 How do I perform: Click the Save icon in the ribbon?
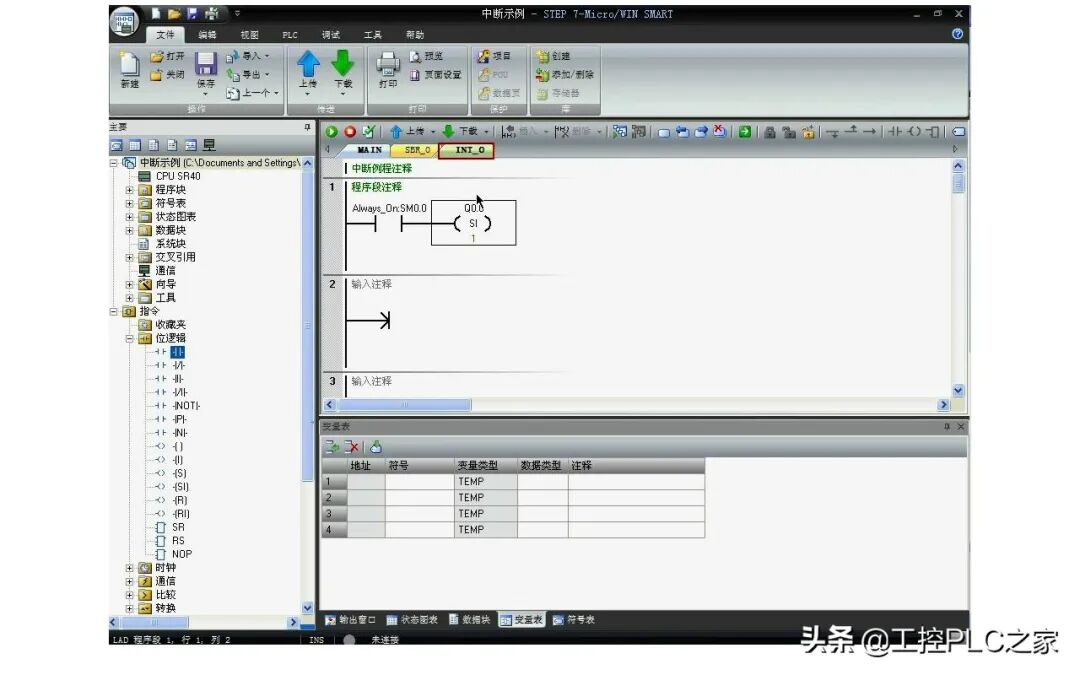point(205,68)
